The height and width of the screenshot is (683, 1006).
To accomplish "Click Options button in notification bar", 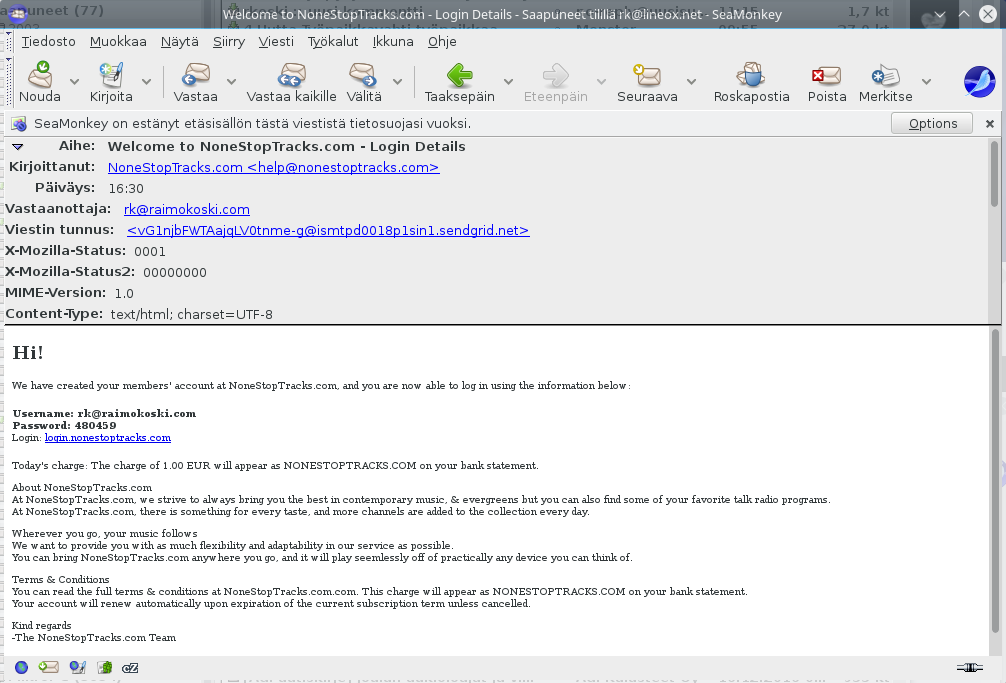I will point(932,123).
